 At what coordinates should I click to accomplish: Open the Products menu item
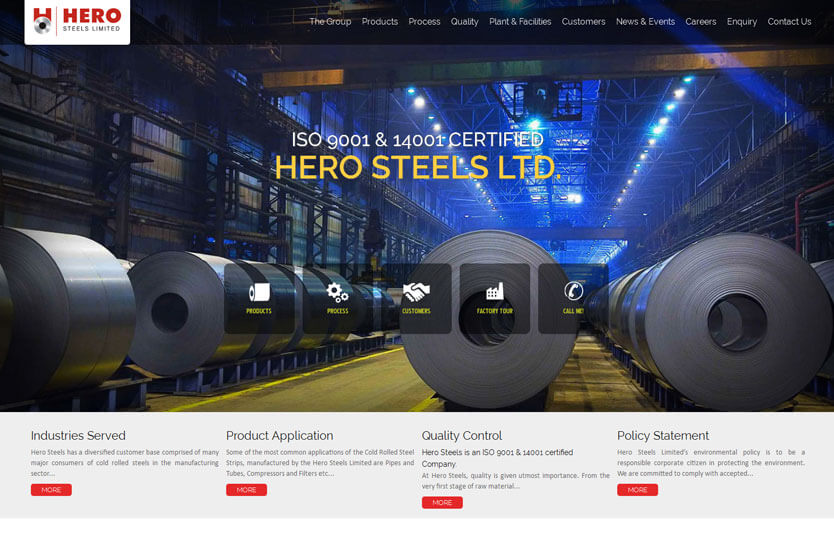pos(380,22)
